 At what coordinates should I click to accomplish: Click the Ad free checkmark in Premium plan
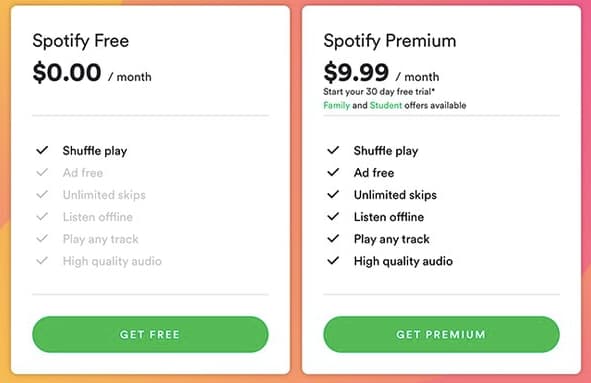click(x=333, y=172)
